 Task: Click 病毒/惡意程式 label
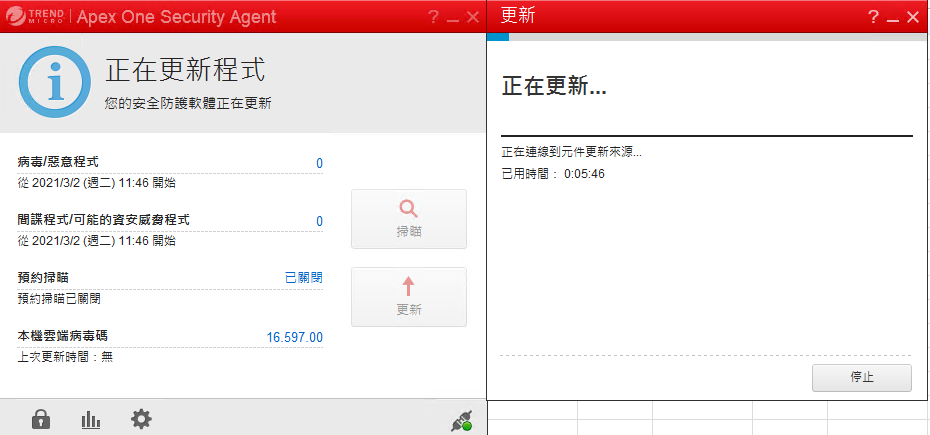(x=58, y=161)
